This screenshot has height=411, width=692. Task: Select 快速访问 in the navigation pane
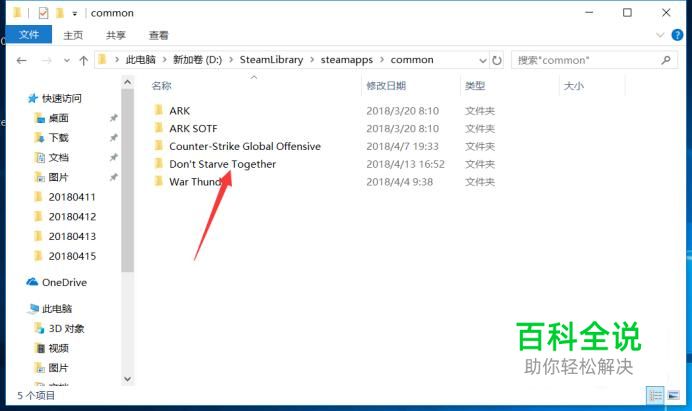tap(62, 98)
